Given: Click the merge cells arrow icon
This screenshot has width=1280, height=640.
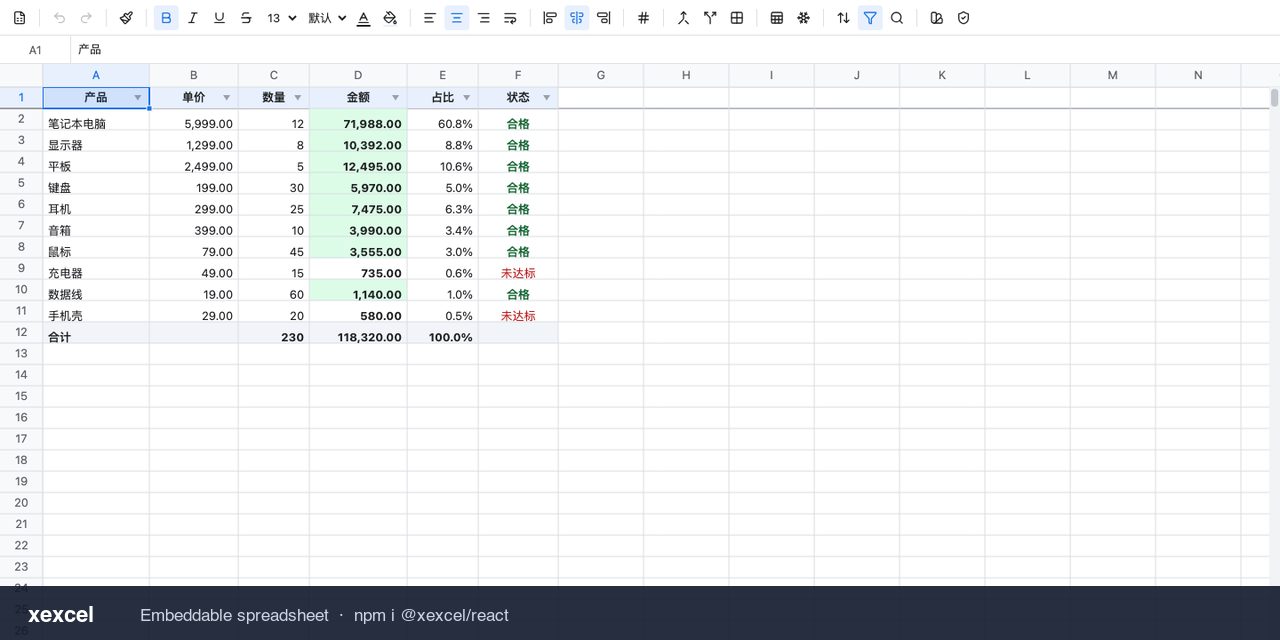Looking at the screenshot, I should coord(683,18).
